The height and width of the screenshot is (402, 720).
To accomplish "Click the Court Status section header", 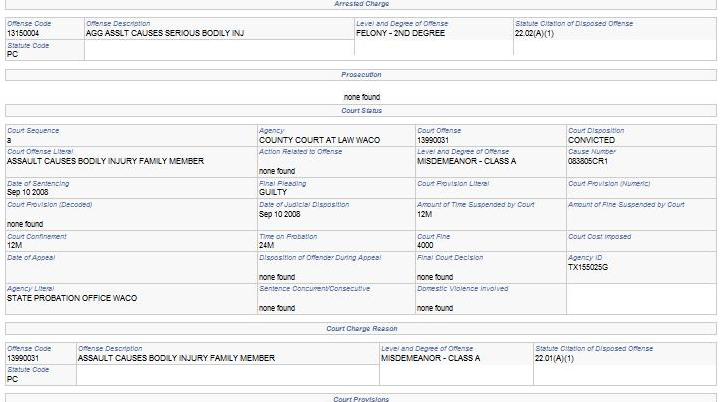I will [361, 111].
